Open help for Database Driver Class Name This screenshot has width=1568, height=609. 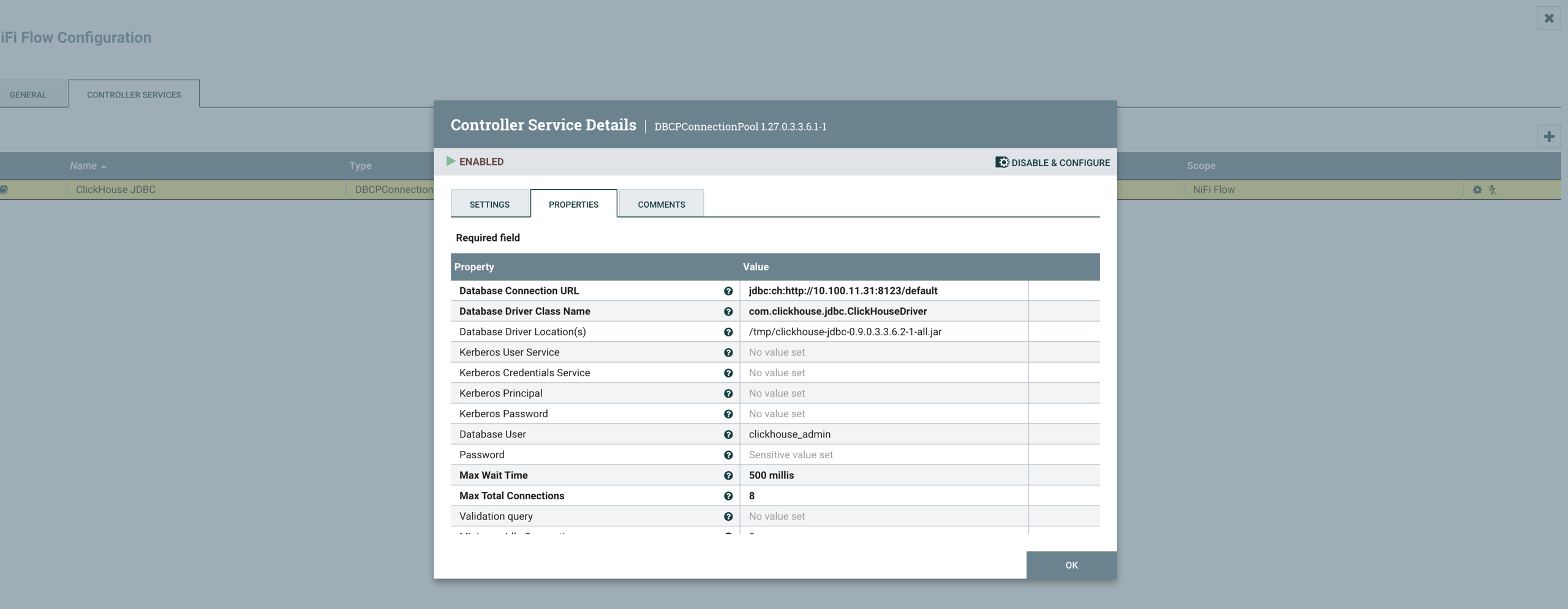tap(728, 311)
